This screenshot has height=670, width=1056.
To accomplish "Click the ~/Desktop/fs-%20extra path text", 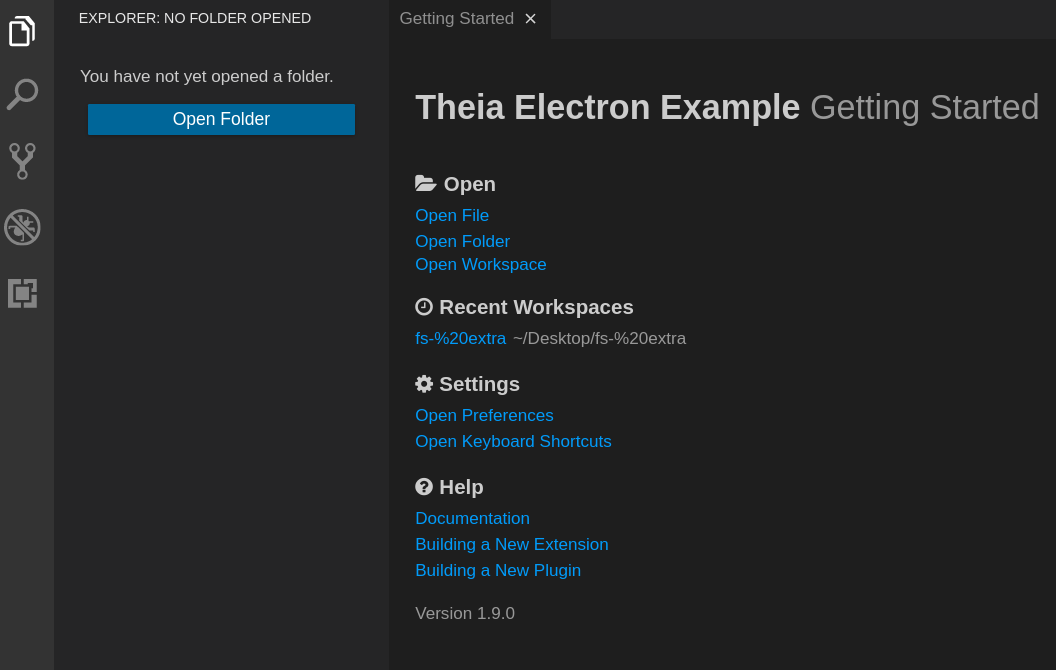I will pyautogui.click(x=599, y=339).
